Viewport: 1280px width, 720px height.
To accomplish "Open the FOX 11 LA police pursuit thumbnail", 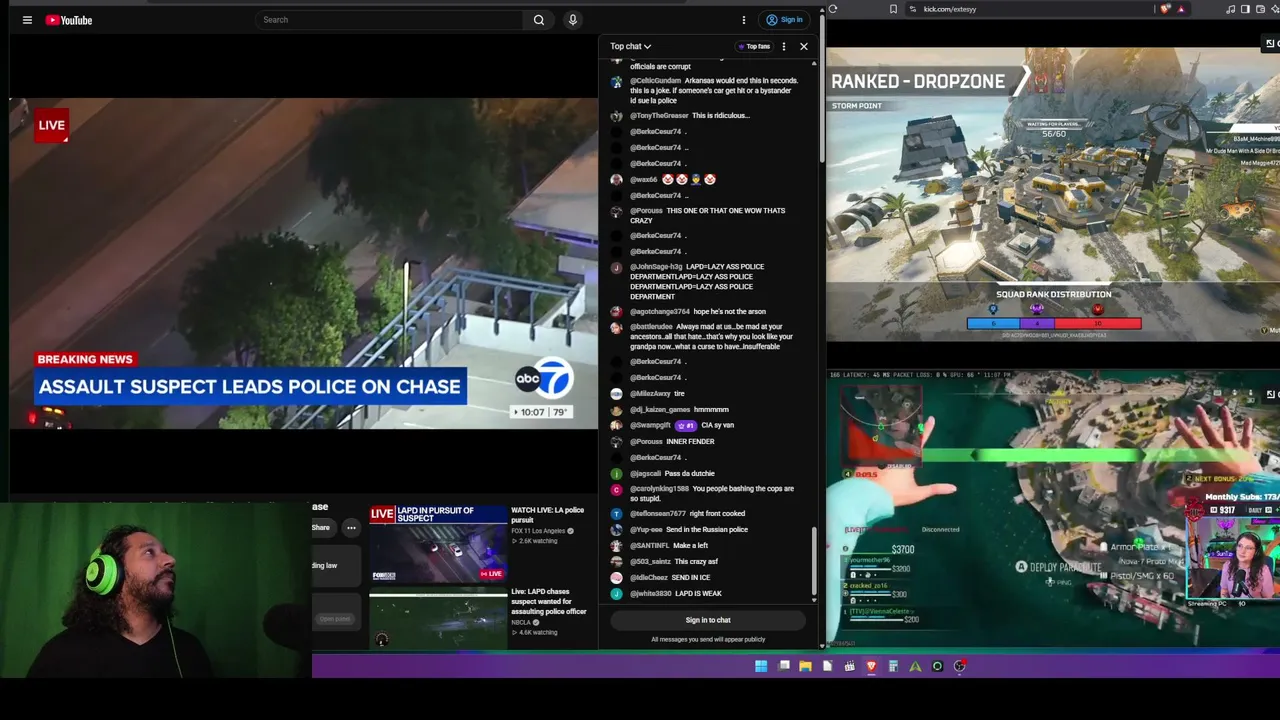I will 438,544.
